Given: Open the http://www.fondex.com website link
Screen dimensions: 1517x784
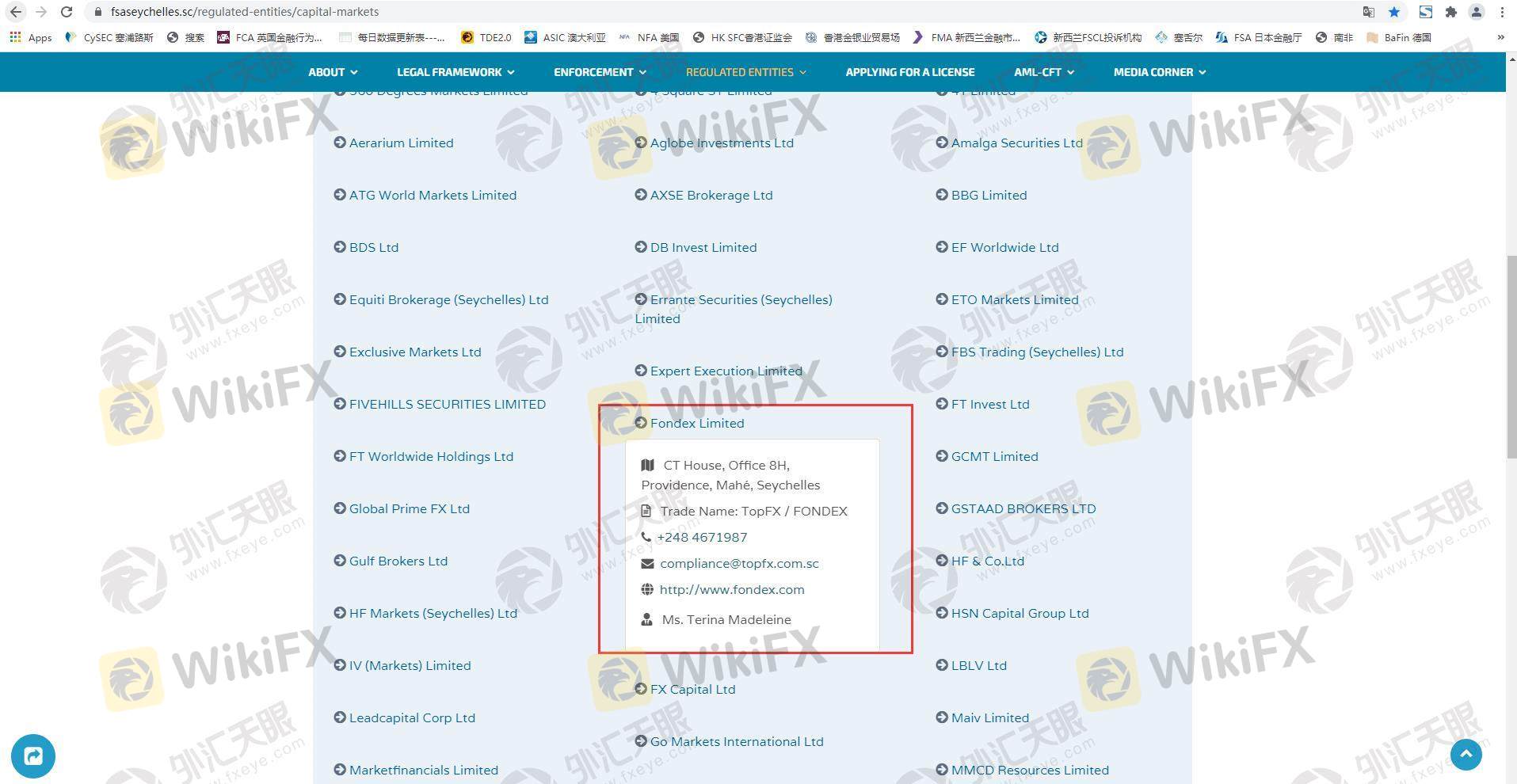Looking at the screenshot, I should pyautogui.click(x=731, y=589).
